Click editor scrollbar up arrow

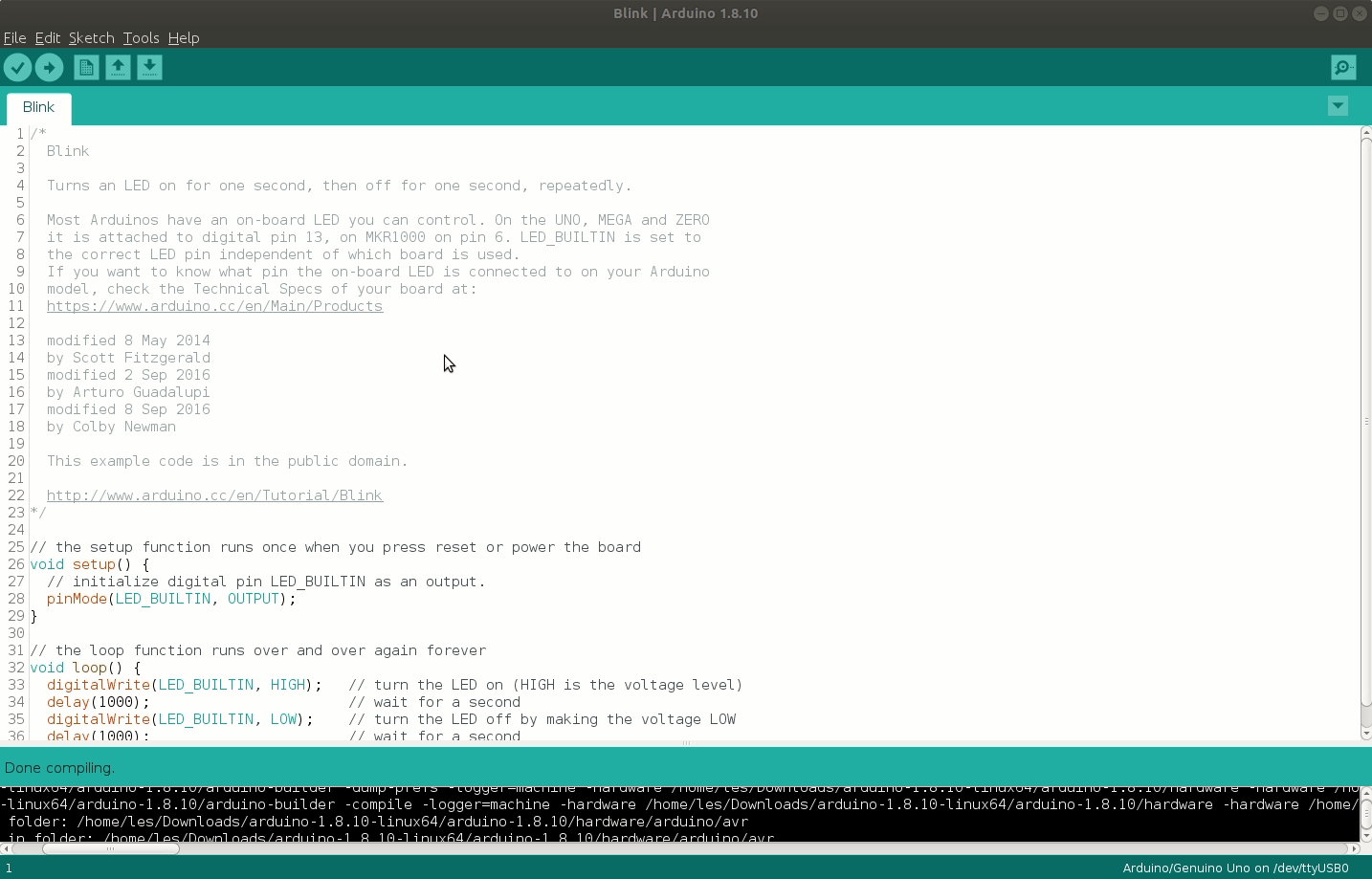[x=1366, y=131]
